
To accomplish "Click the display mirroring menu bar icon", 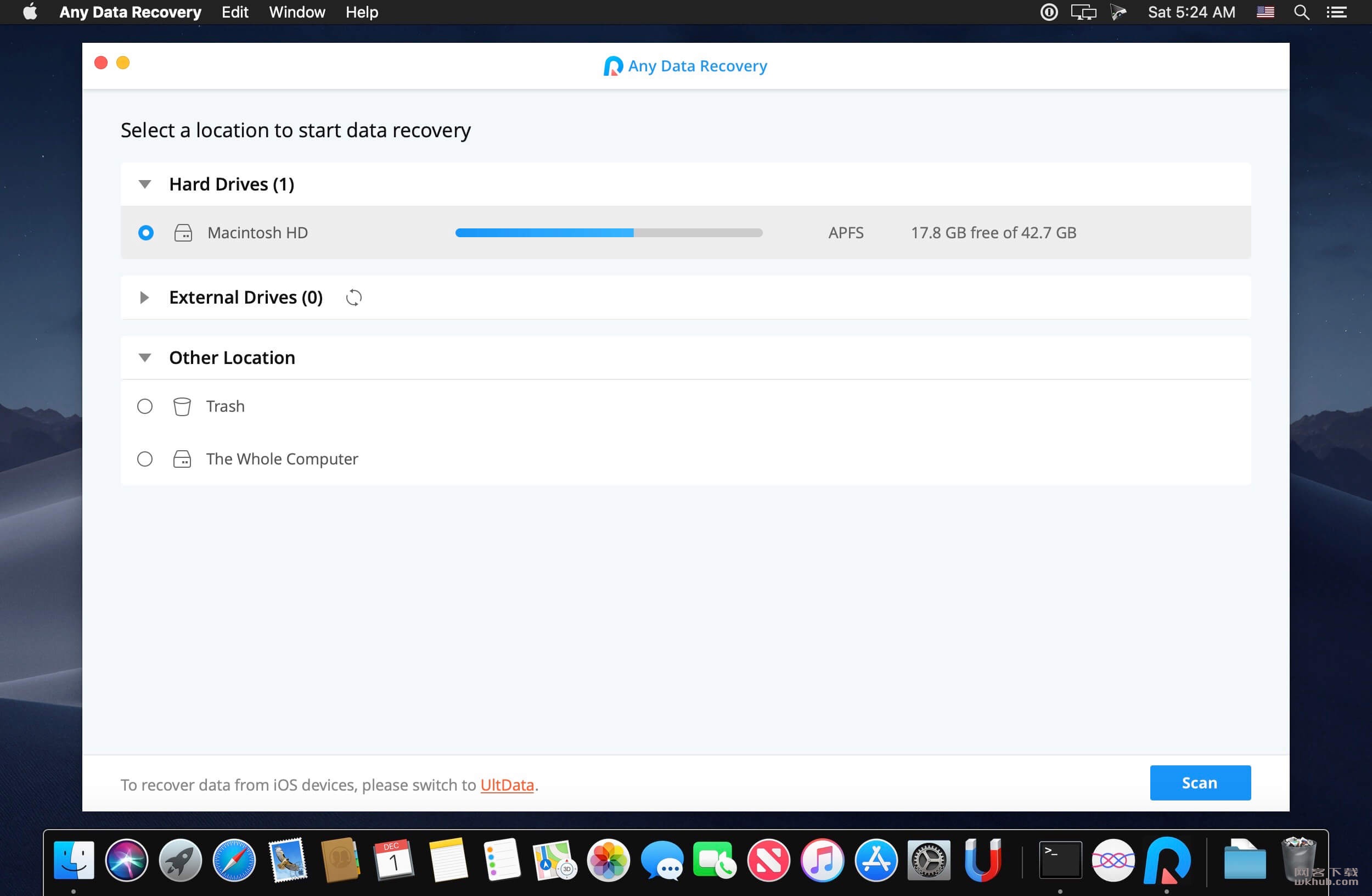I will coord(1083,12).
